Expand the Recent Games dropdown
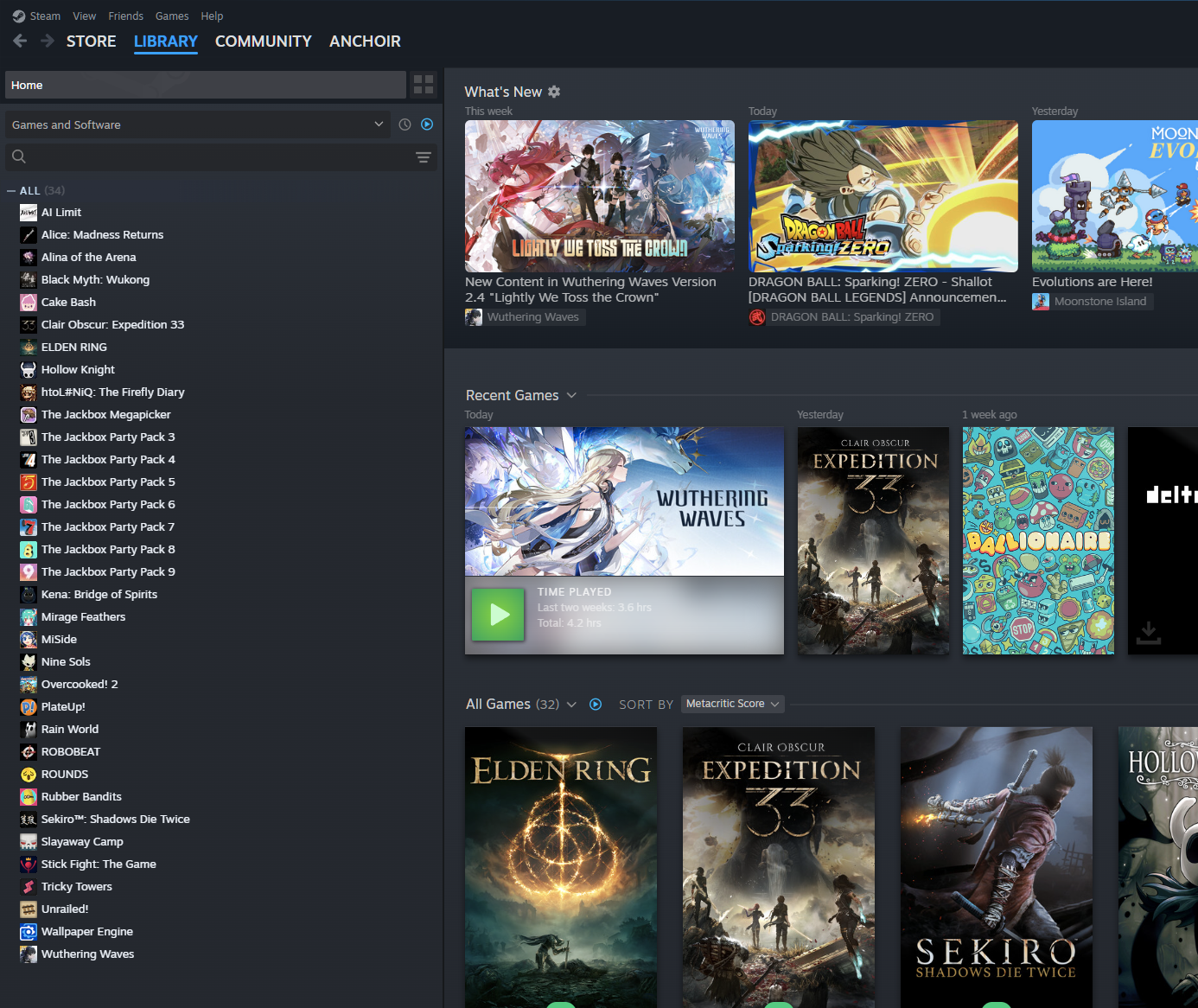Image resolution: width=1198 pixels, height=1008 pixels. coord(571,395)
